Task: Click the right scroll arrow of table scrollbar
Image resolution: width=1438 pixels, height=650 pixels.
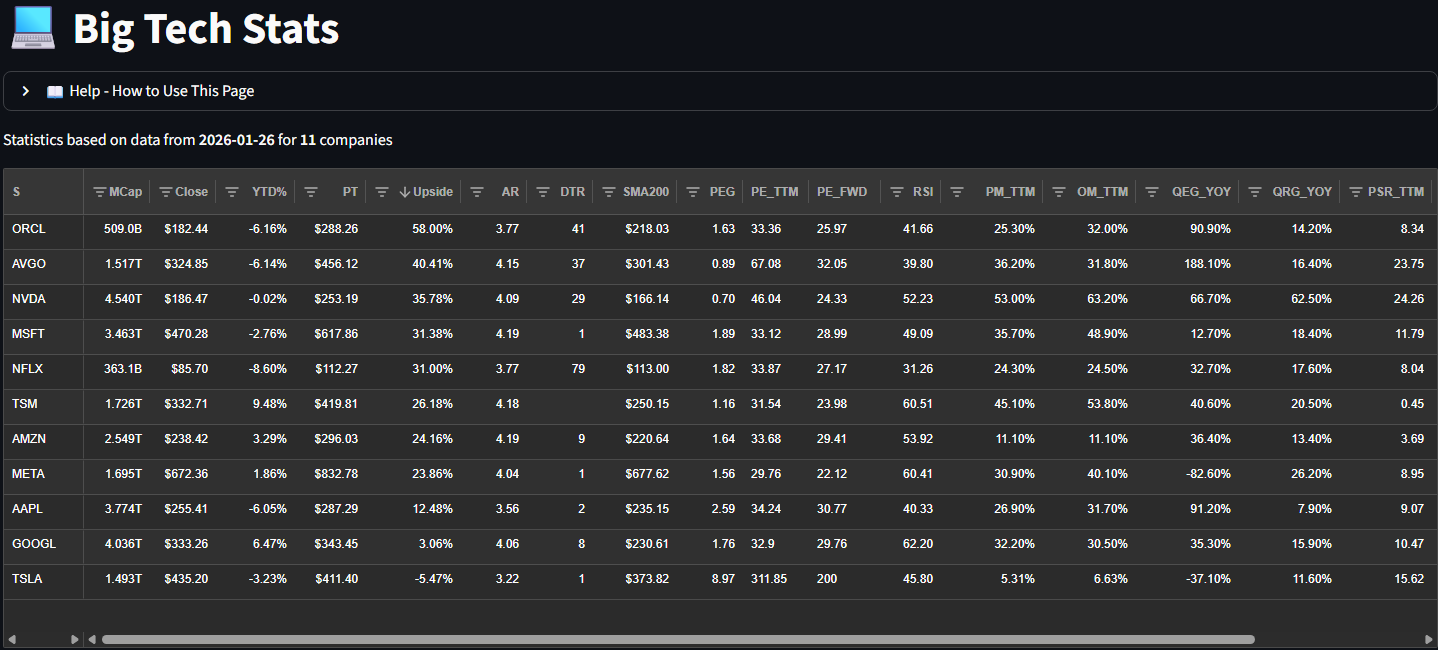Action: click(x=1430, y=639)
